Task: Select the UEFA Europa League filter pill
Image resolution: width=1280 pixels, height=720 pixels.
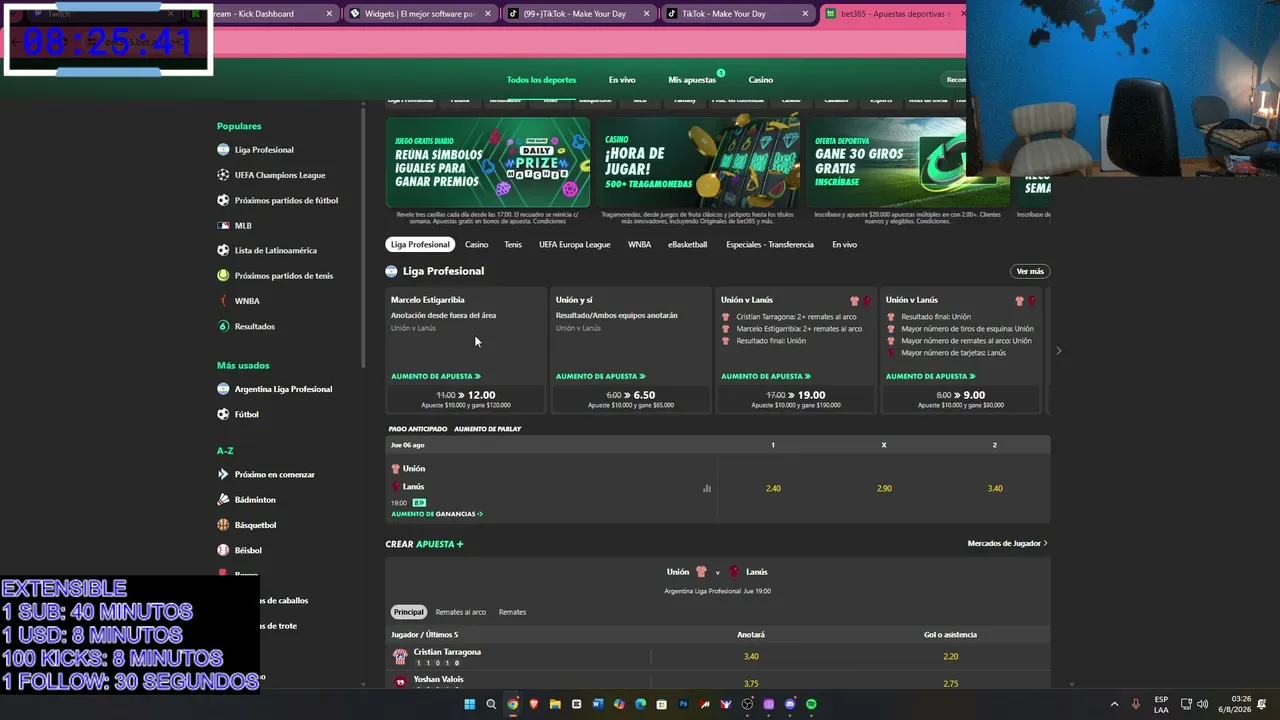Action: pos(574,245)
